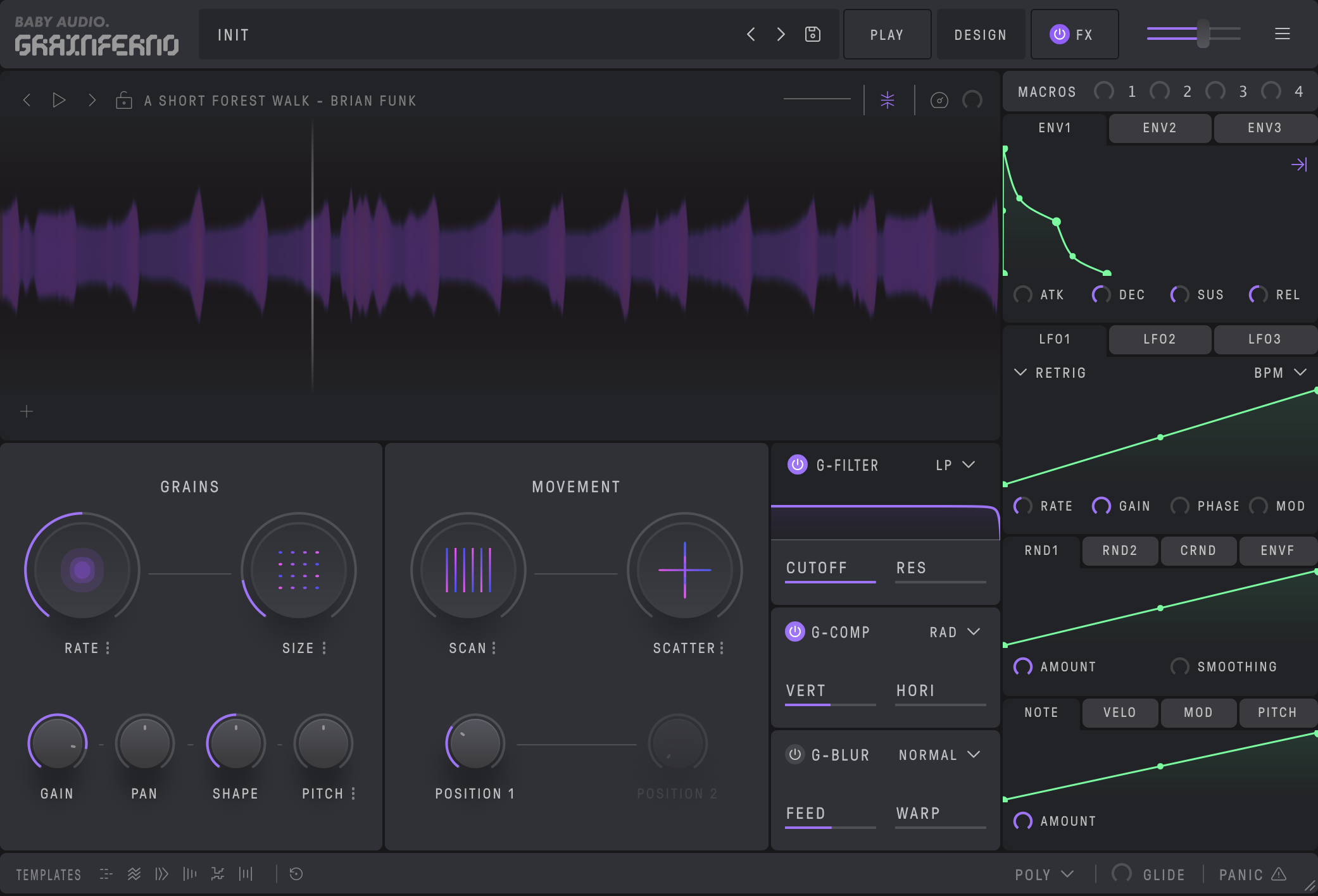Select the LFO3 tab
The width and height of the screenshot is (1318, 896).
pos(1264,340)
